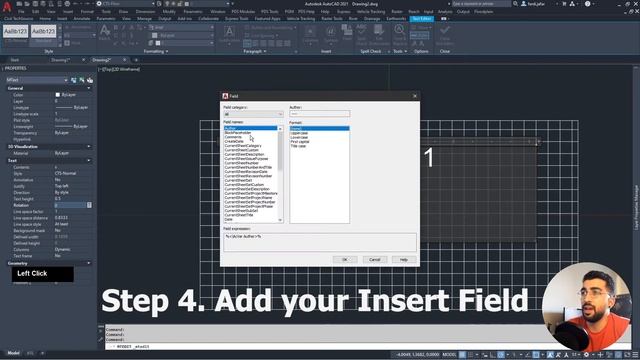Screen dimensions: 640x360
Task: Click Field names list scrollbar down arrow
Action: tap(280, 220)
